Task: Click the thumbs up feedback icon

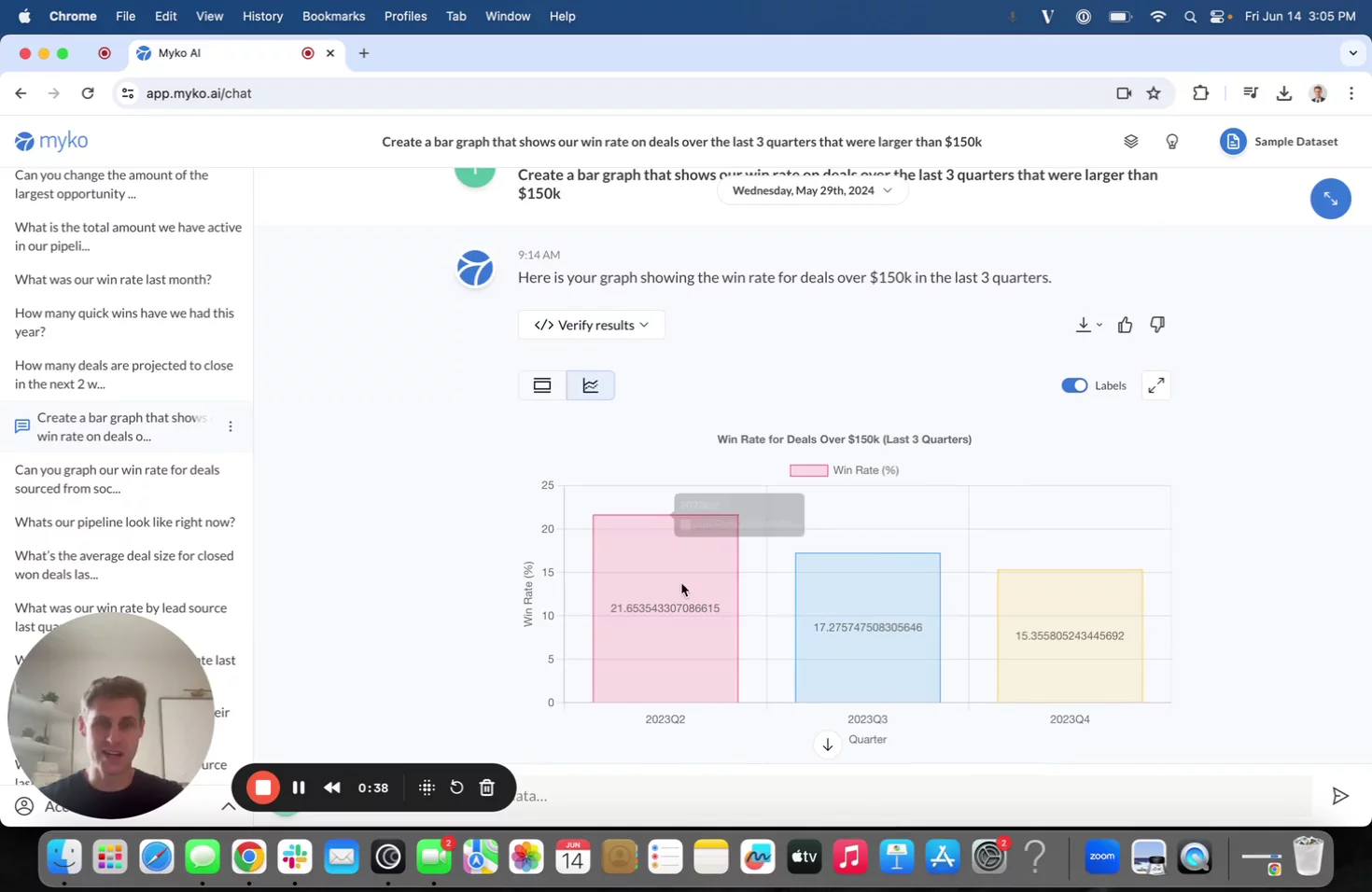Action: point(1125,325)
